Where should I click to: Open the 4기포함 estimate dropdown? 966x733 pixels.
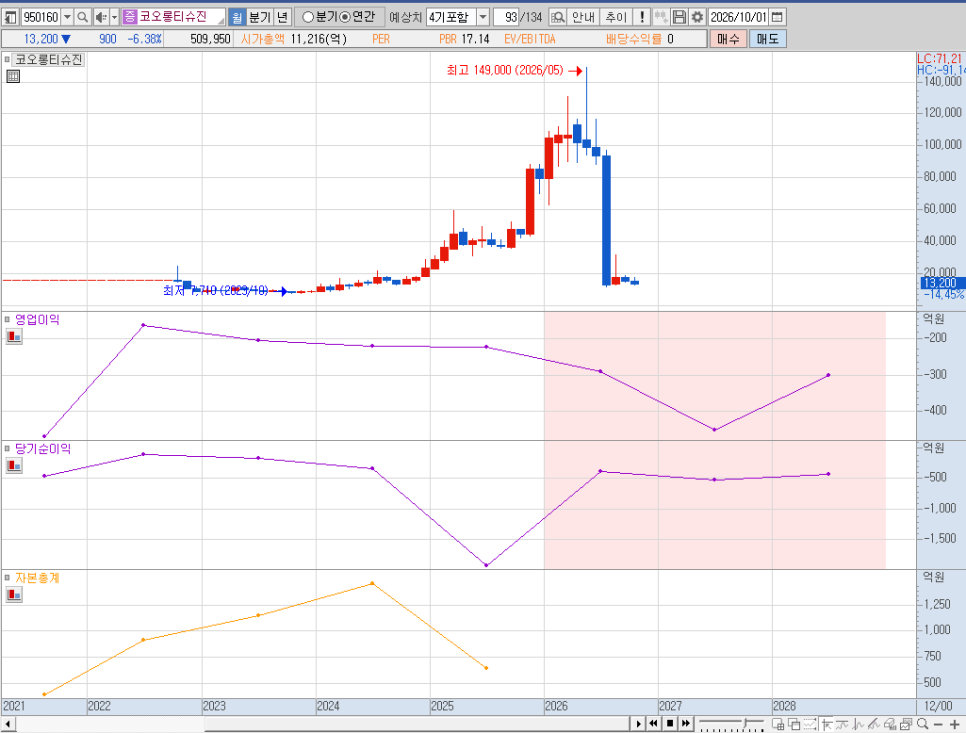pyautogui.click(x=484, y=17)
